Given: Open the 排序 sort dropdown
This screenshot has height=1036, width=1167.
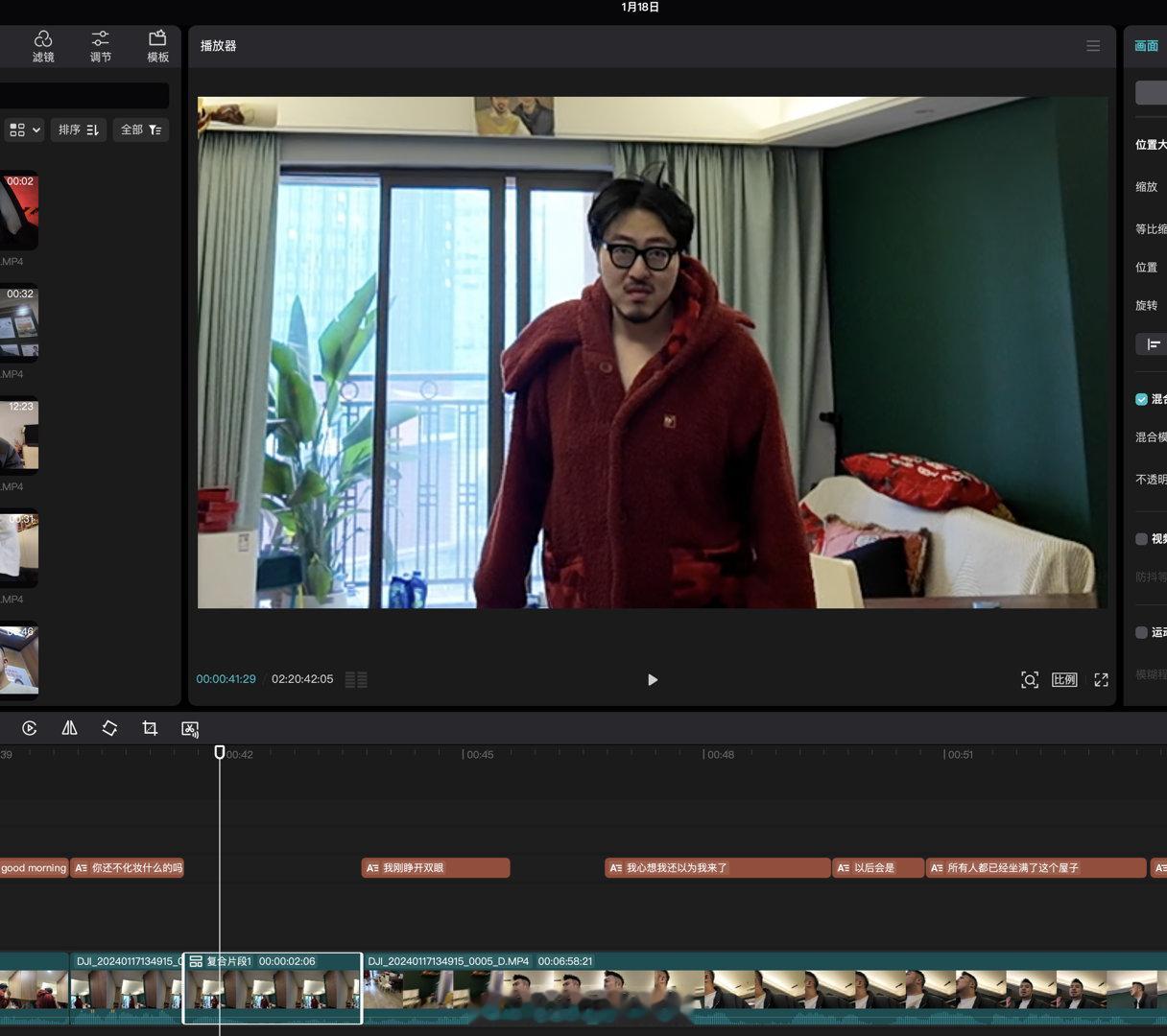Looking at the screenshot, I should pos(79,129).
